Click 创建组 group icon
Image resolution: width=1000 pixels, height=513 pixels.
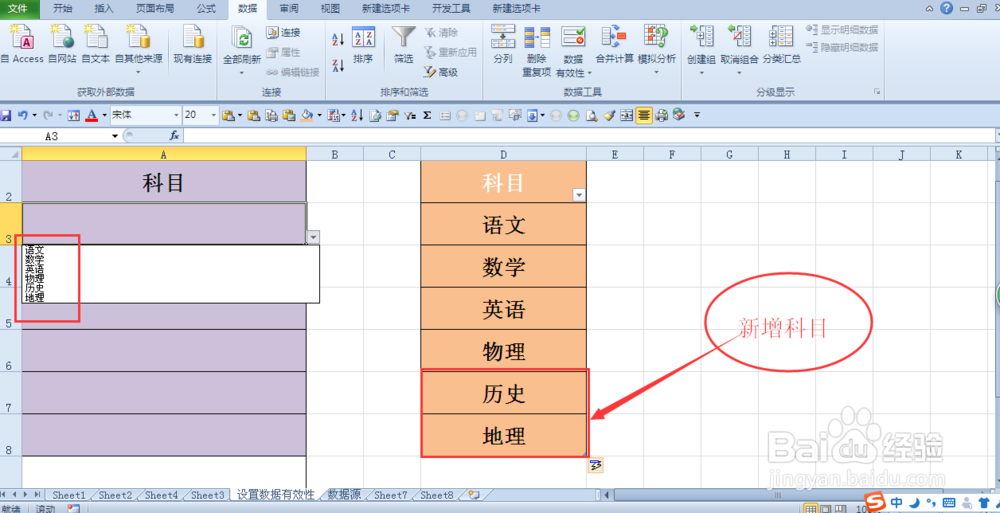click(702, 36)
